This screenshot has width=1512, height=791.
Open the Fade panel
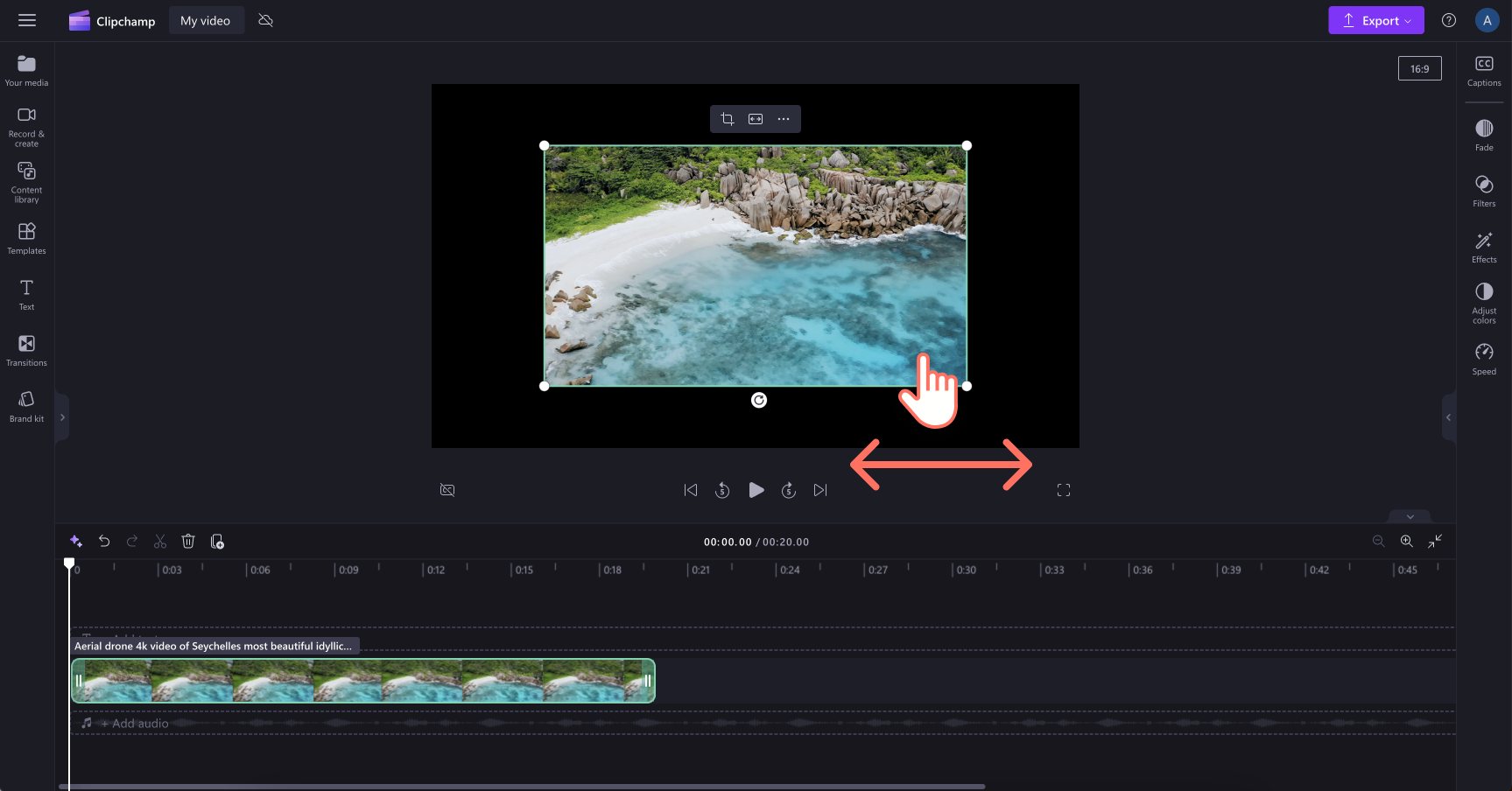tap(1484, 136)
